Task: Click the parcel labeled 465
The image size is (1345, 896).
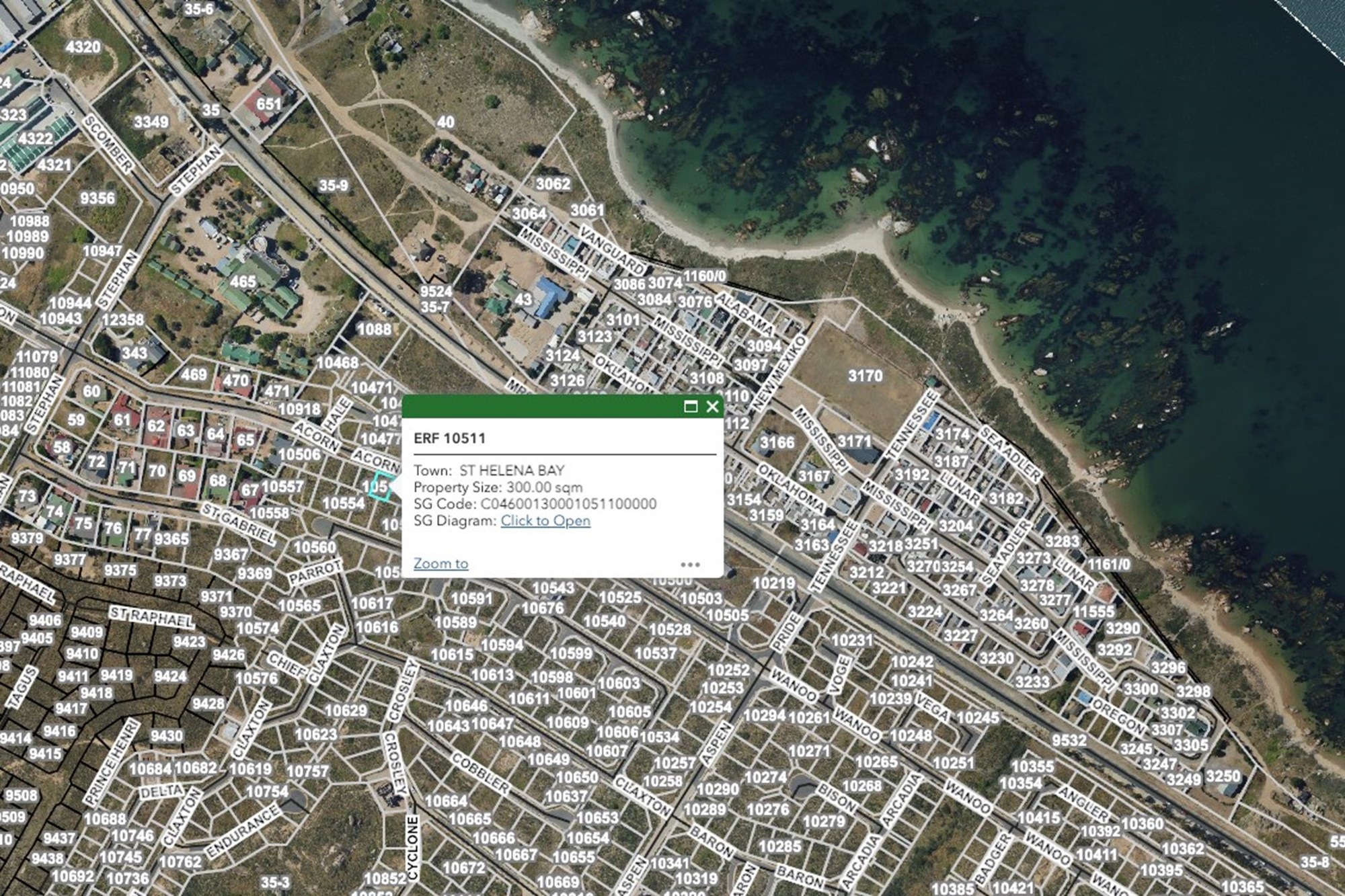Action: tap(243, 282)
